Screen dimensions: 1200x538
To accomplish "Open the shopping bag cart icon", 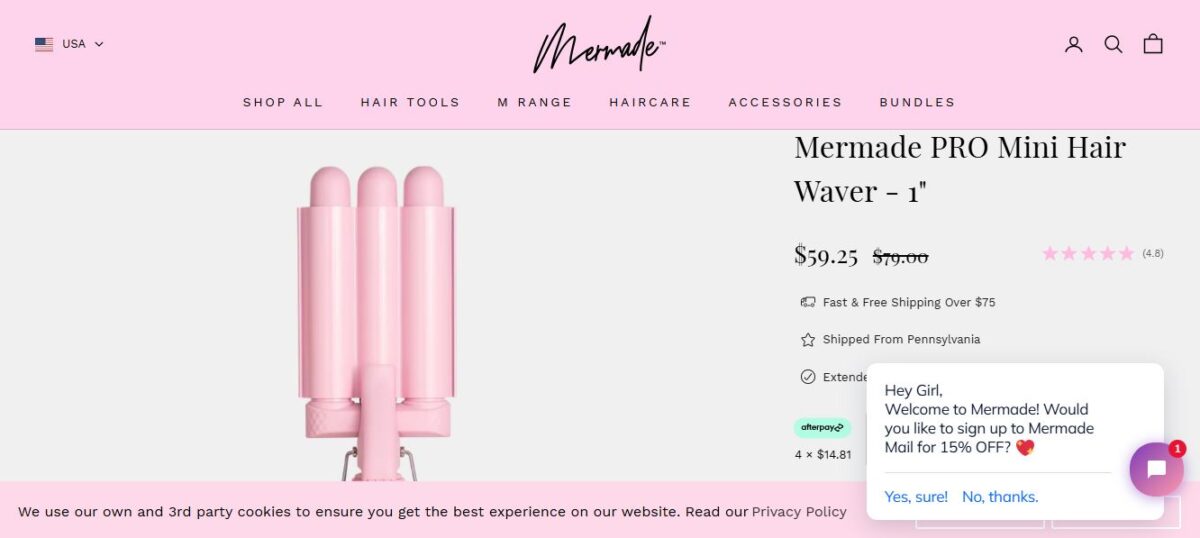I will [x=1153, y=44].
